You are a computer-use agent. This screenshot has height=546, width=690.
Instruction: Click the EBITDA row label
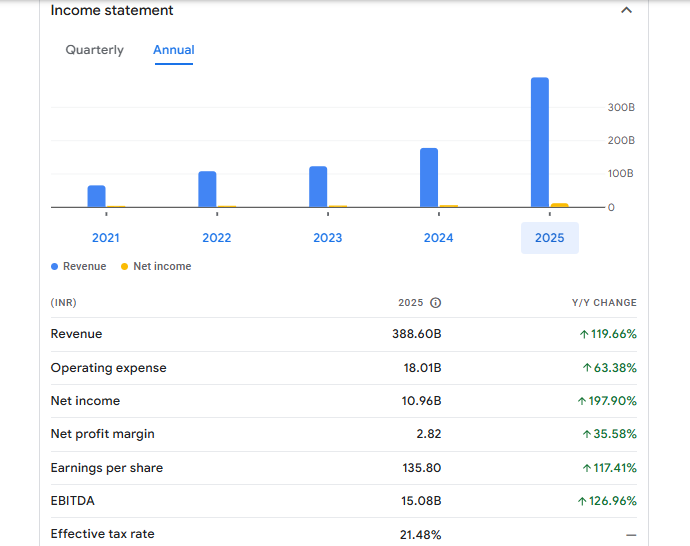point(73,501)
